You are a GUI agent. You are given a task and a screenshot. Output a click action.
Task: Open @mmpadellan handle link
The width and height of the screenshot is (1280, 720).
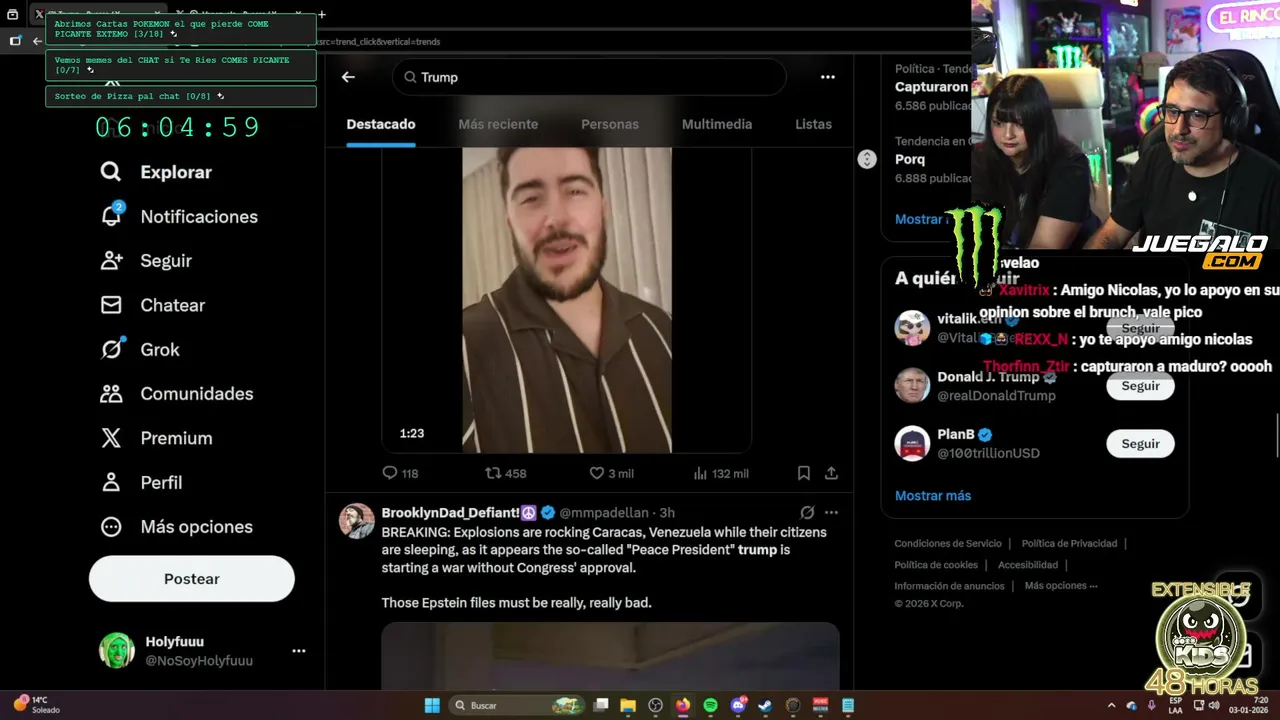[604, 513]
